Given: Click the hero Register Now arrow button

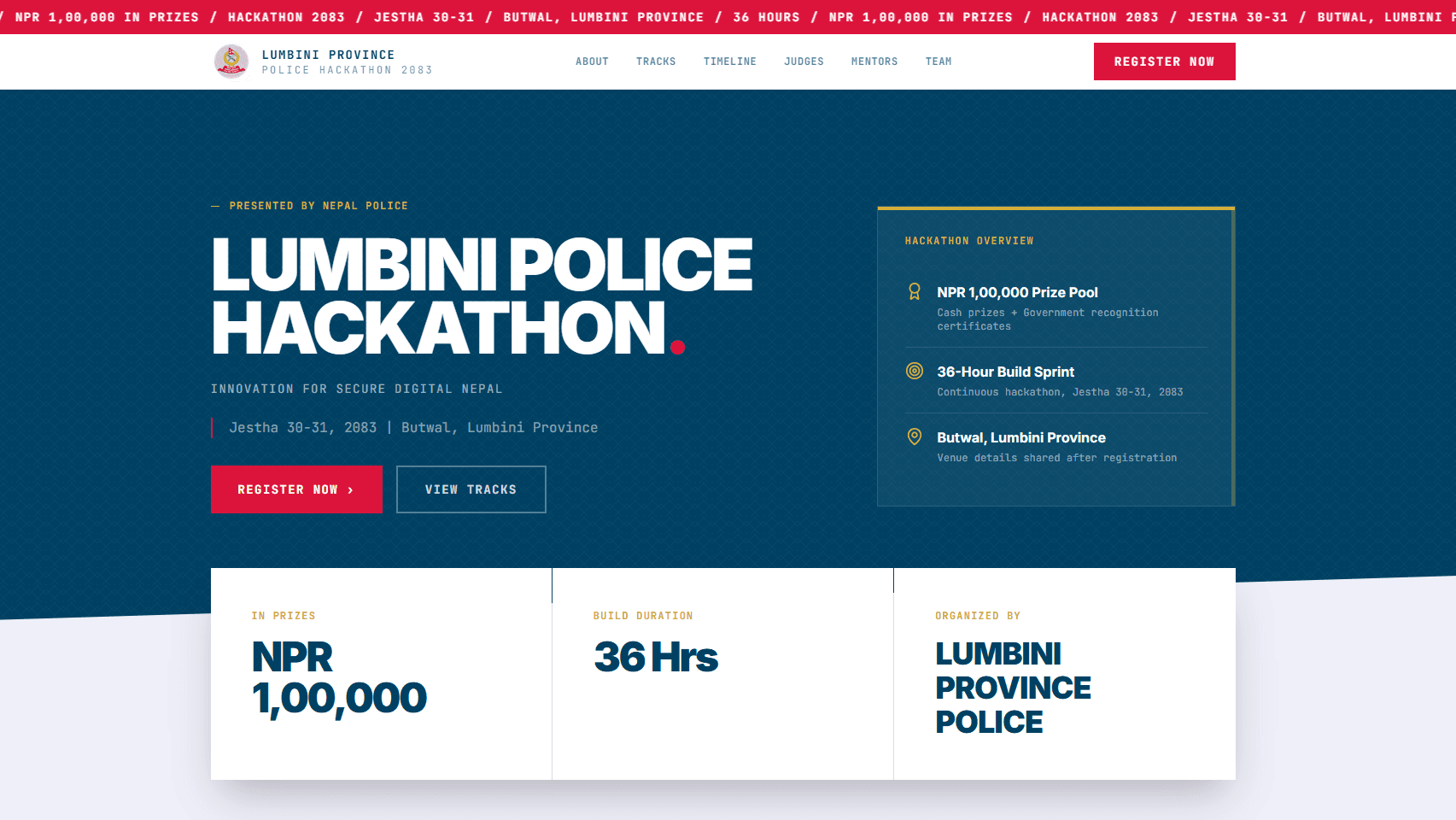Looking at the screenshot, I should [296, 489].
